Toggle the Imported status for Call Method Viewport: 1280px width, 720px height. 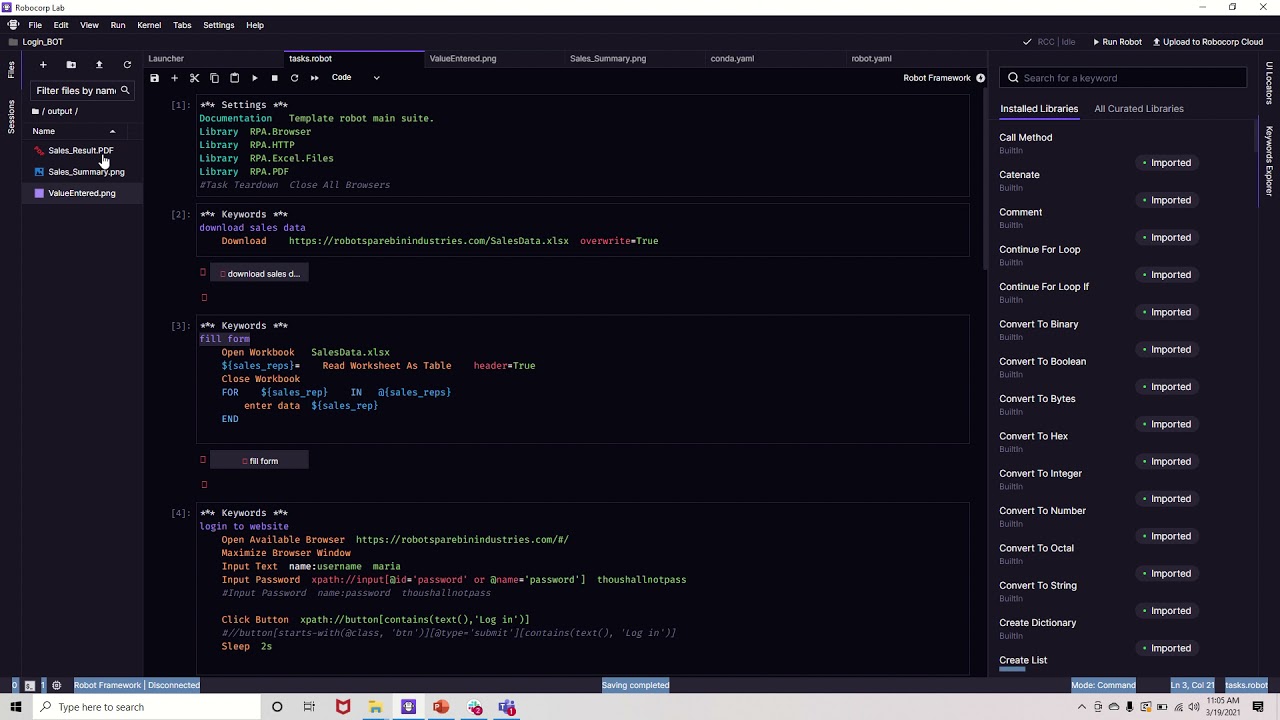[1167, 163]
